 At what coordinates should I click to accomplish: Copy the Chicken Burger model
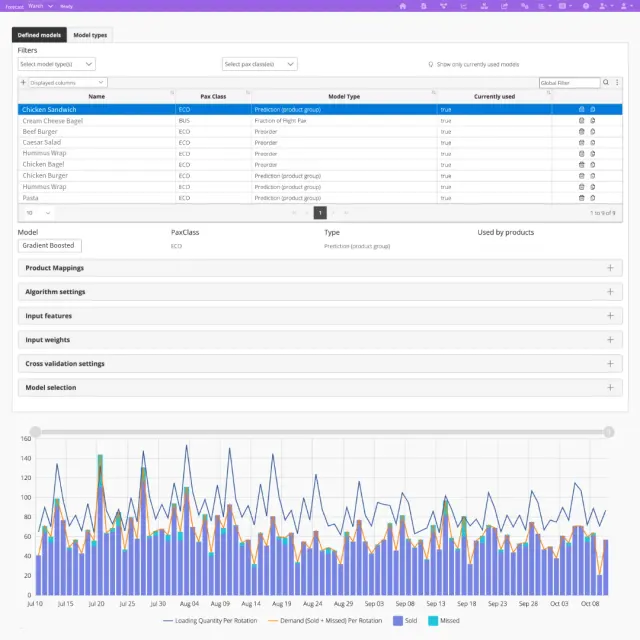(593, 176)
